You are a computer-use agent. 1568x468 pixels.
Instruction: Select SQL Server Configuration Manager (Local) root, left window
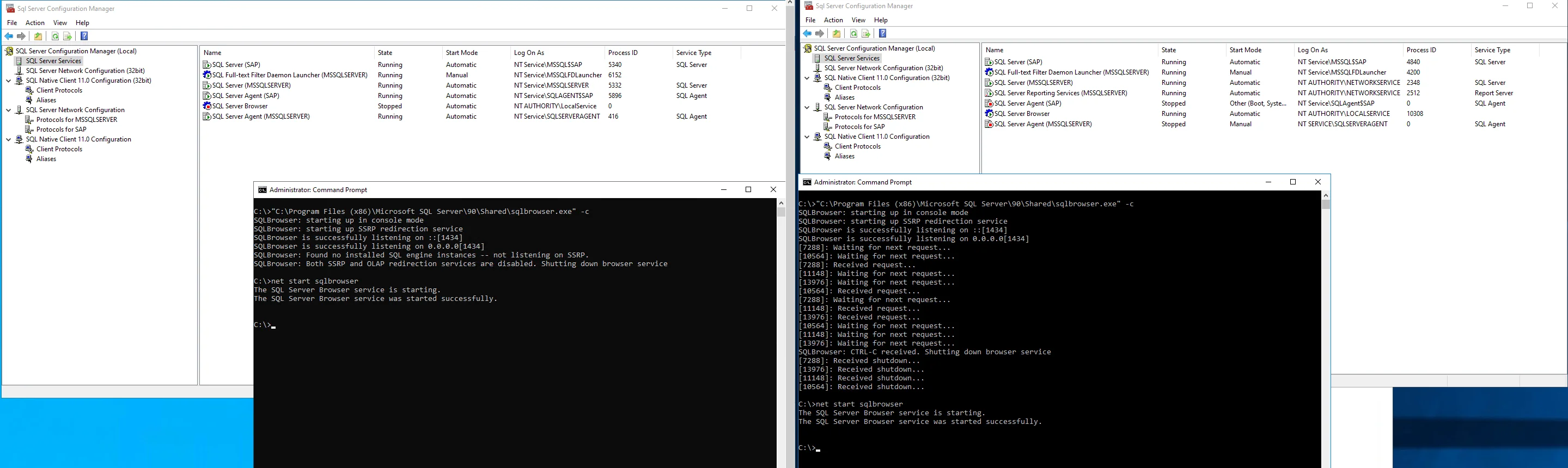coord(76,51)
